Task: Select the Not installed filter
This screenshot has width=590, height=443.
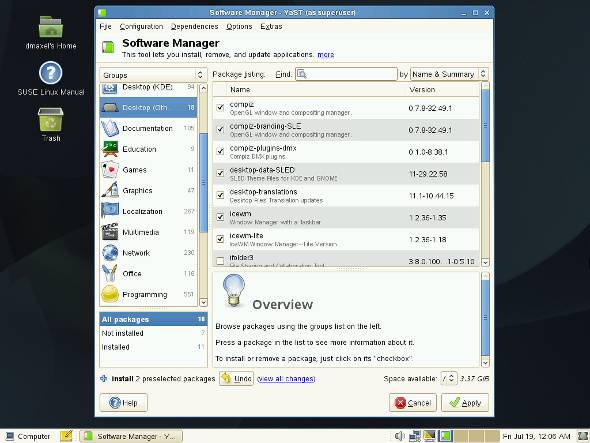Action: 153,333
